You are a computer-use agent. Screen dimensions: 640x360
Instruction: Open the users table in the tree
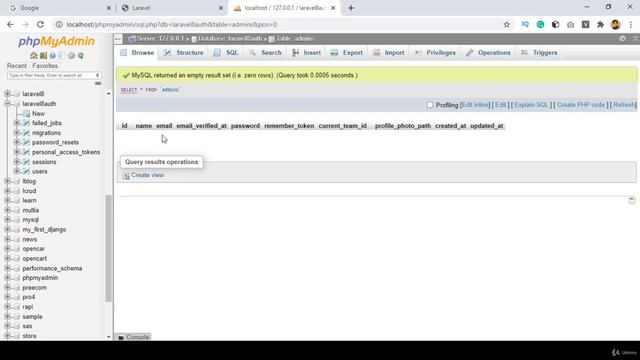click(x=40, y=171)
